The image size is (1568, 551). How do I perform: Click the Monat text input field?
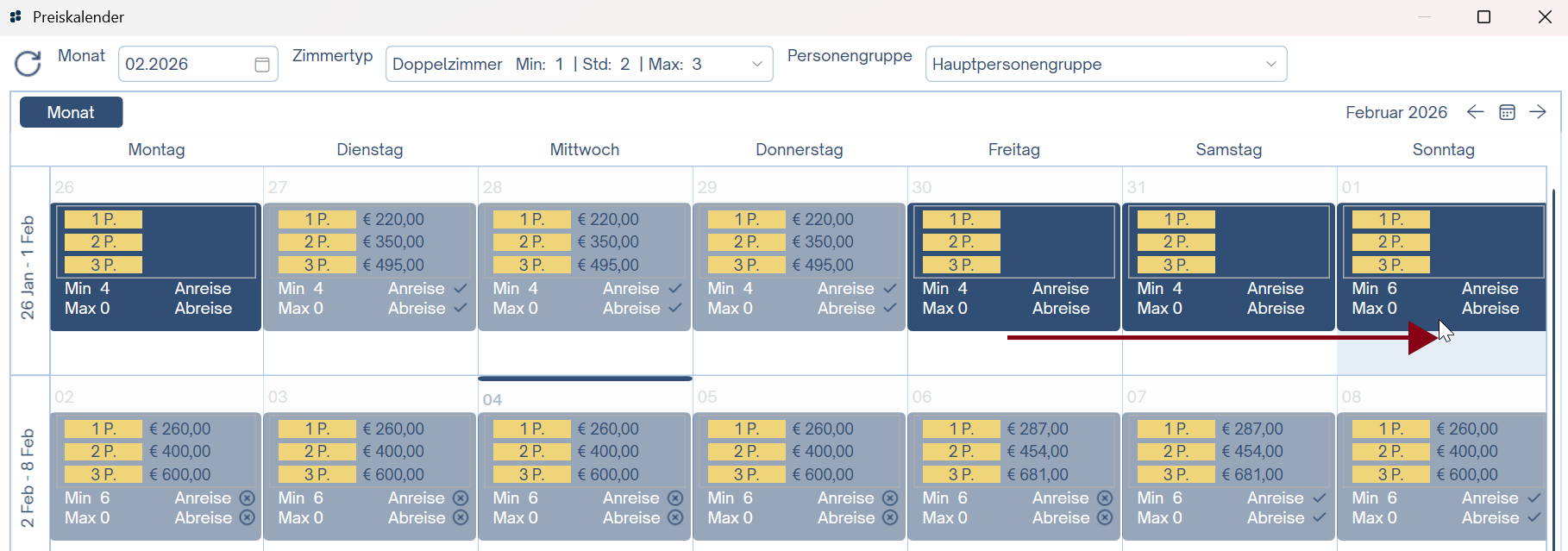tap(185, 64)
